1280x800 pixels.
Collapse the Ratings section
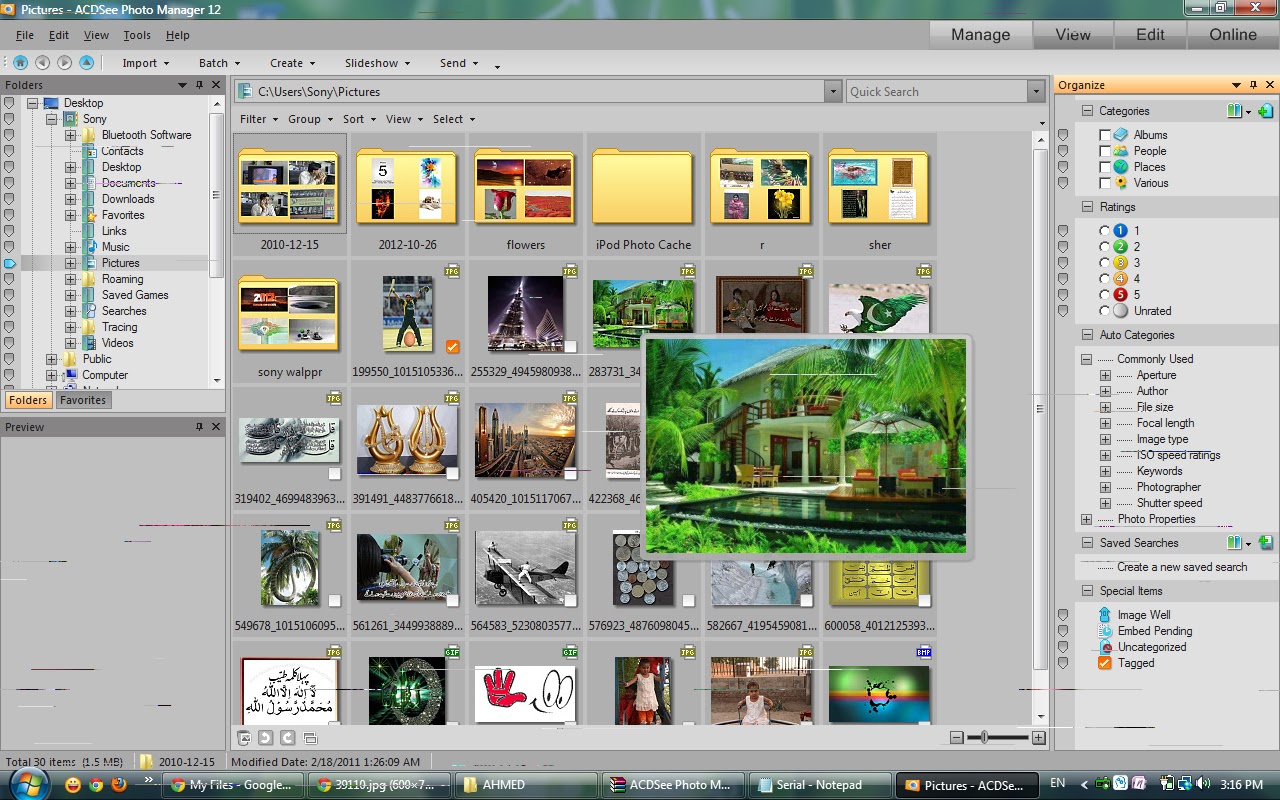click(1087, 207)
